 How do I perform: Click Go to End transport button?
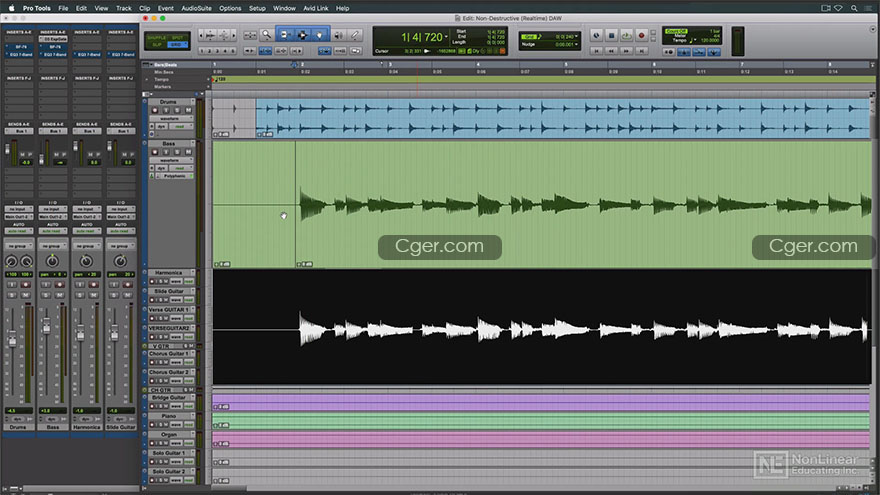coord(641,51)
